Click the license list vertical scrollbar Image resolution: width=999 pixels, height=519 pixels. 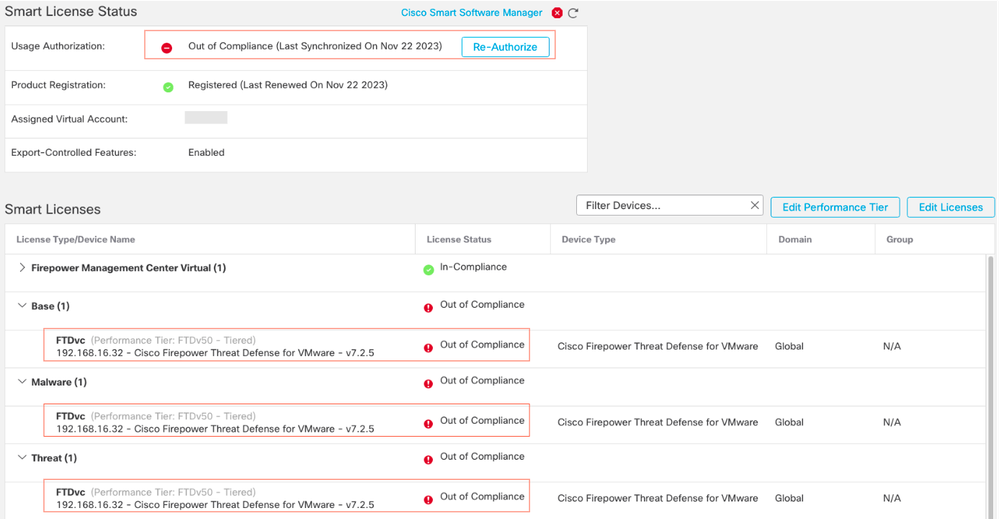990,386
